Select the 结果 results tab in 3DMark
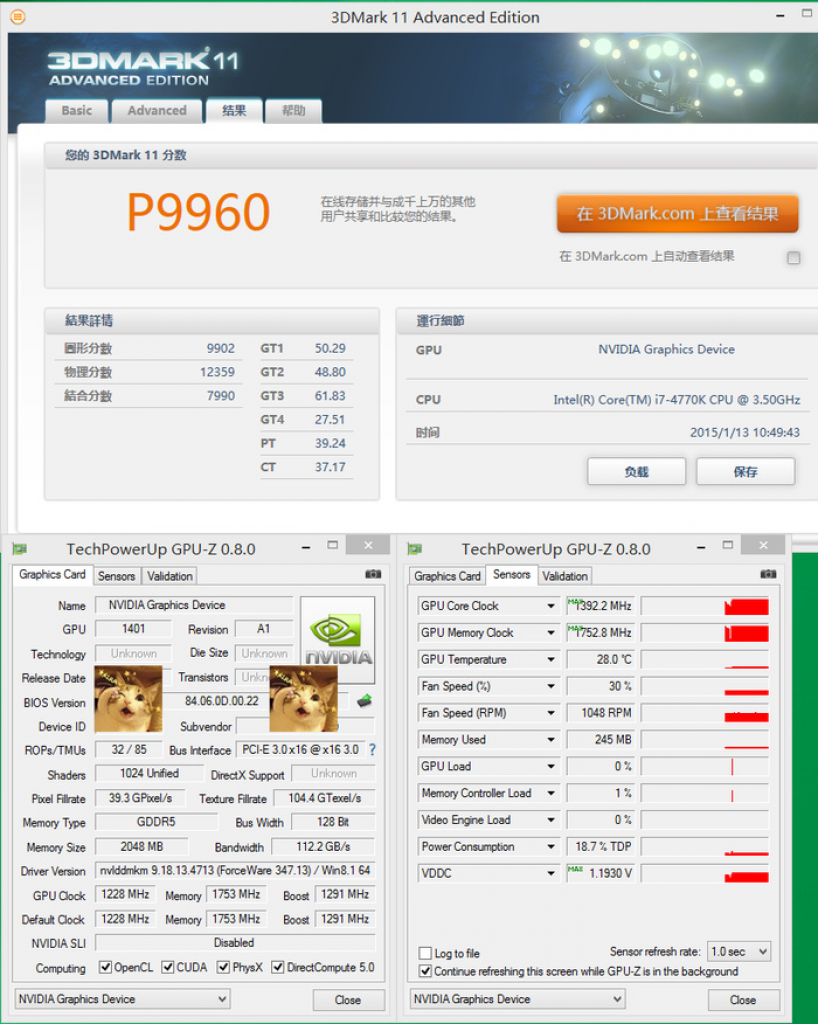This screenshot has width=818, height=1024. click(x=234, y=110)
